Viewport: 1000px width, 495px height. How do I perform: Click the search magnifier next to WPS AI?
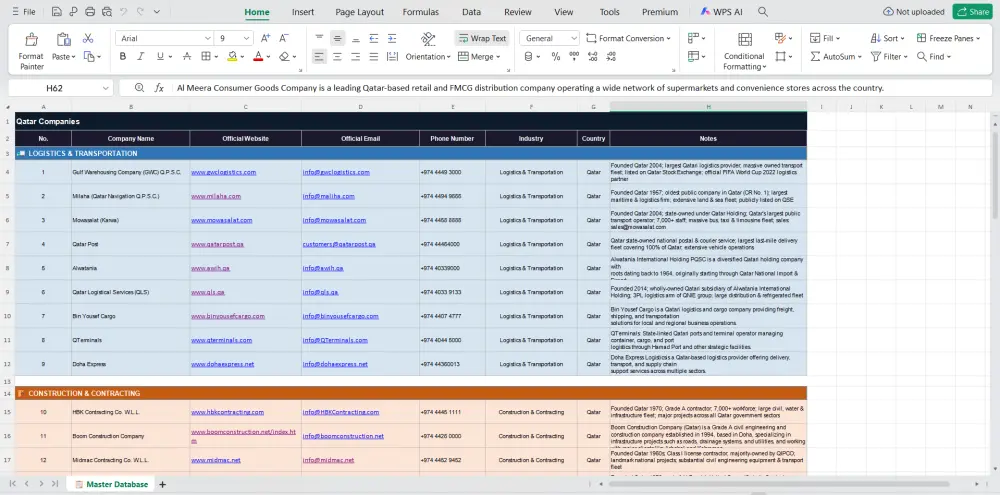(x=763, y=11)
